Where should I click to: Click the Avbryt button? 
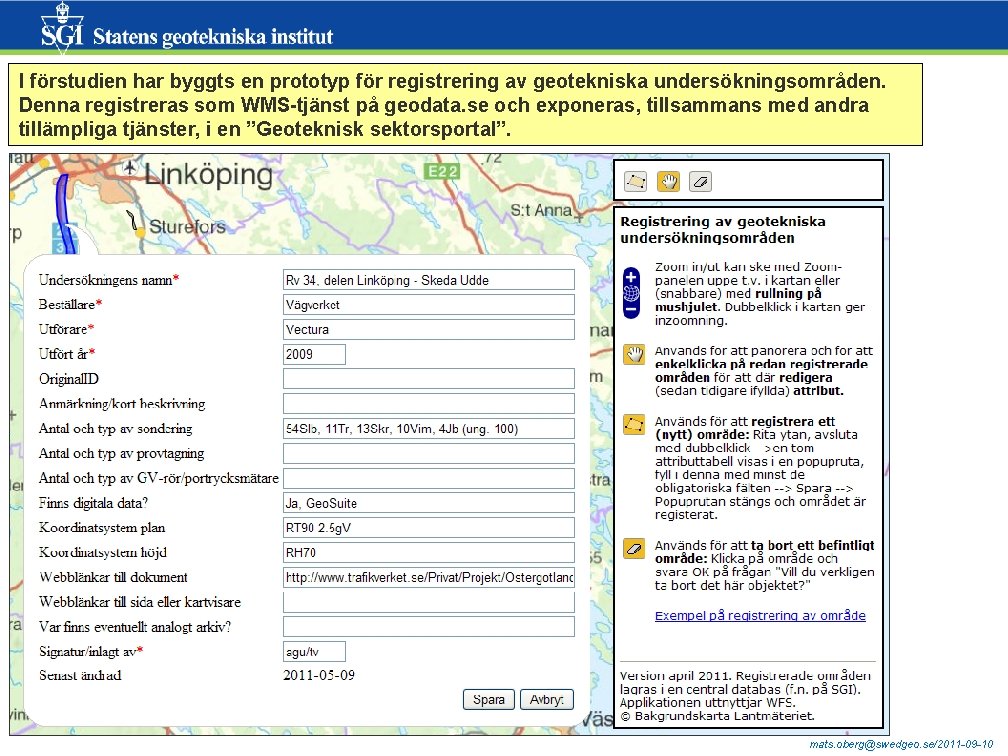[x=546, y=699]
